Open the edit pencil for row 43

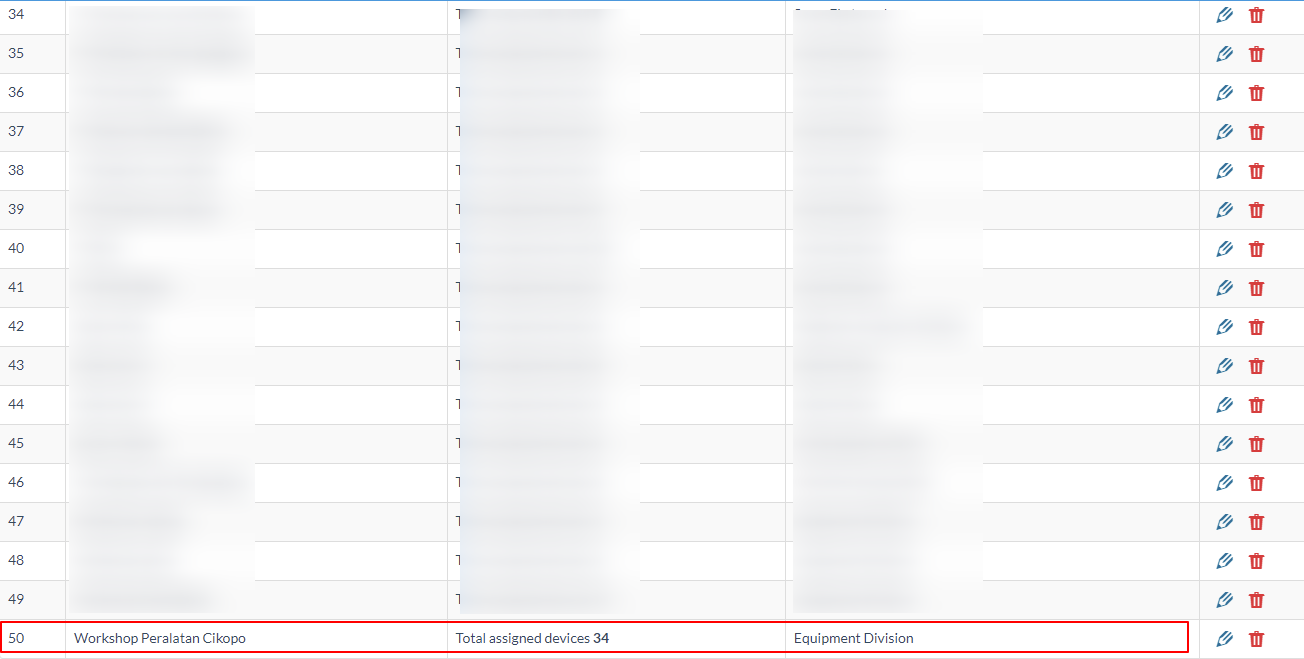(1224, 366)
